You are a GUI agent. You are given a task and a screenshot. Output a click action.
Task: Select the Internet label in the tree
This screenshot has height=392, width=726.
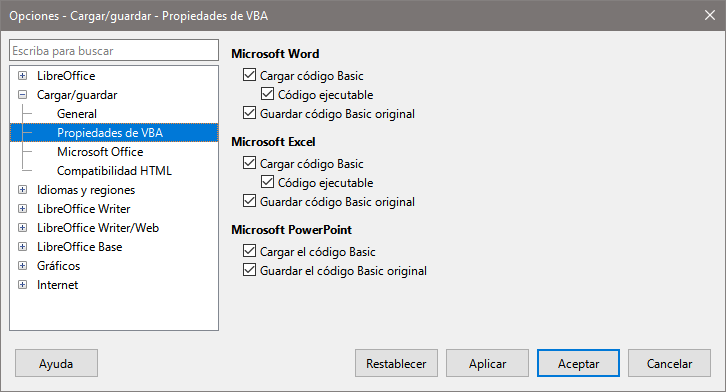coord(57,285)
